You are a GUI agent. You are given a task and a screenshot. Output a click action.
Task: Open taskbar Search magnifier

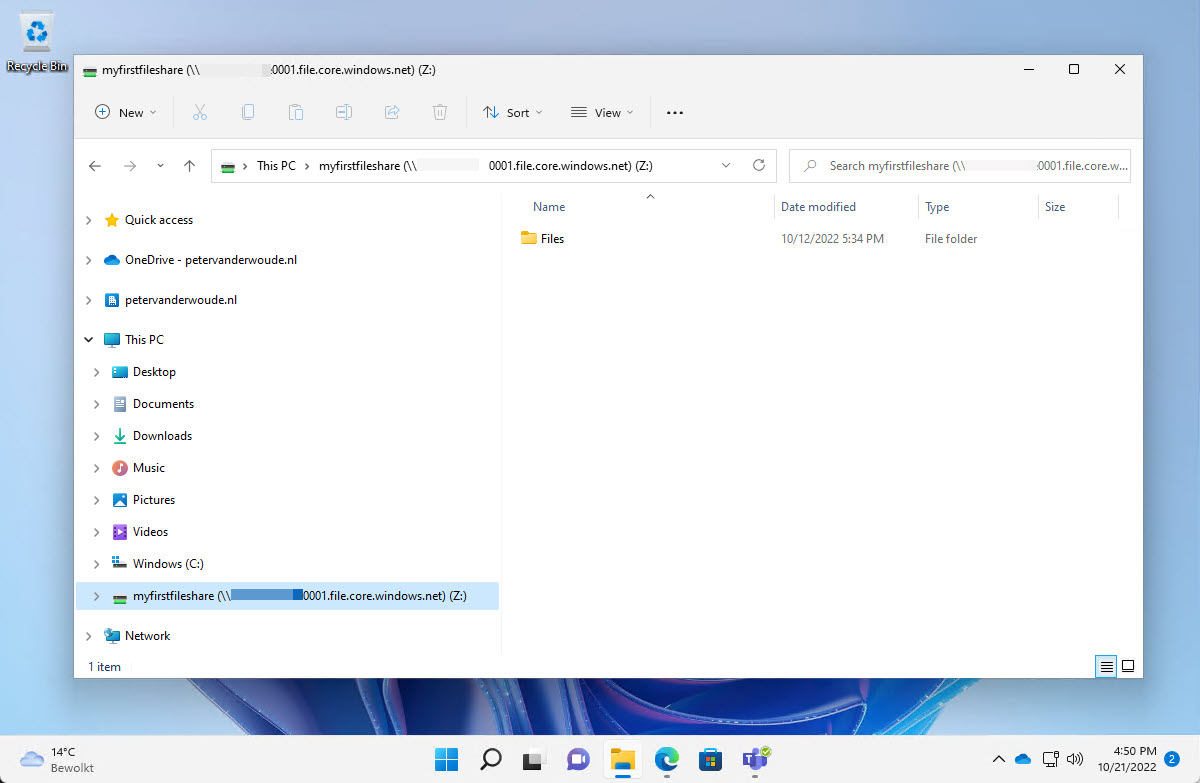click(x=491, y=759)
